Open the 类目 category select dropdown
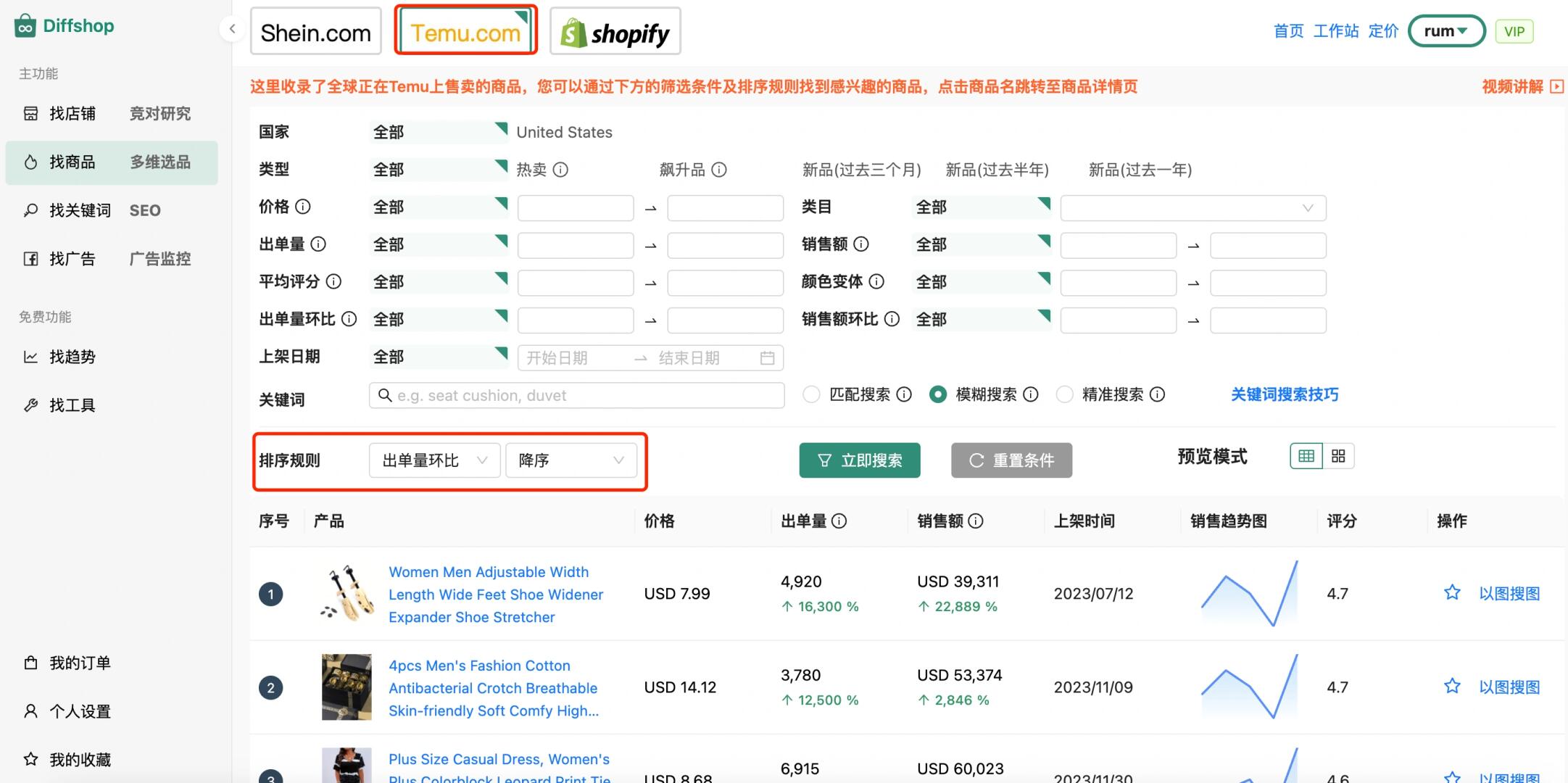Viewport: 1568px width, 783px height. tap(1193, 208)
